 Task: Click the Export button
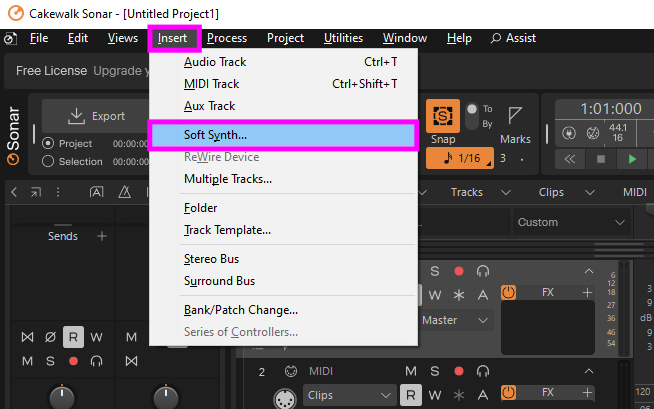pos(96,116)
